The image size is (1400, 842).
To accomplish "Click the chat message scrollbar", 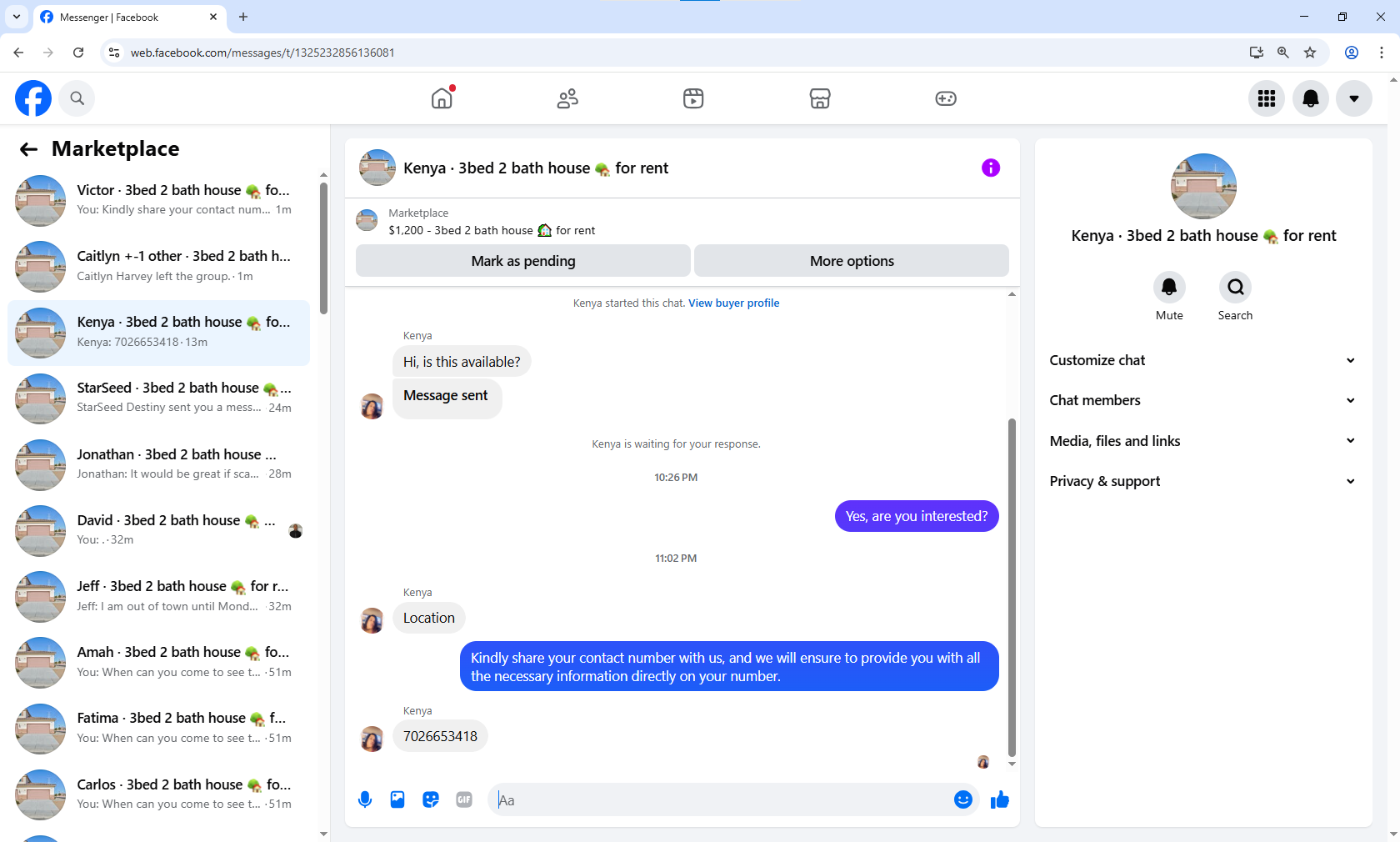I will 1012,588.
